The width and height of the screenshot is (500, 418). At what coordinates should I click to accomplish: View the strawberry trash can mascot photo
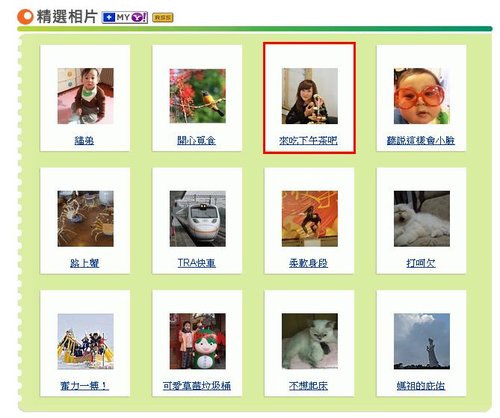(x=197, y=341)
